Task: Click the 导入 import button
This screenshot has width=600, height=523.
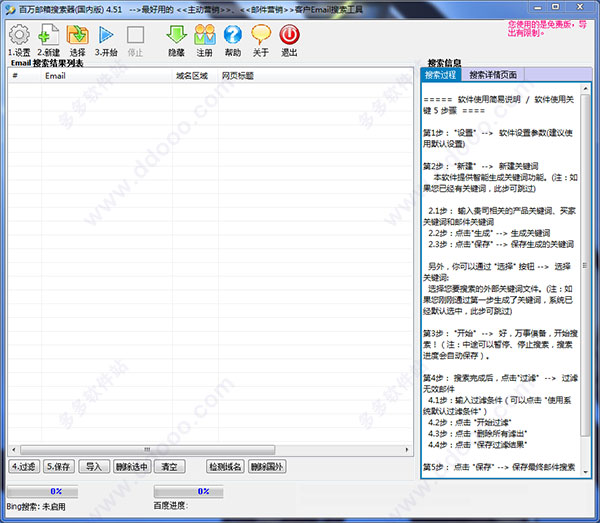Action: click(x=94, y=466)
